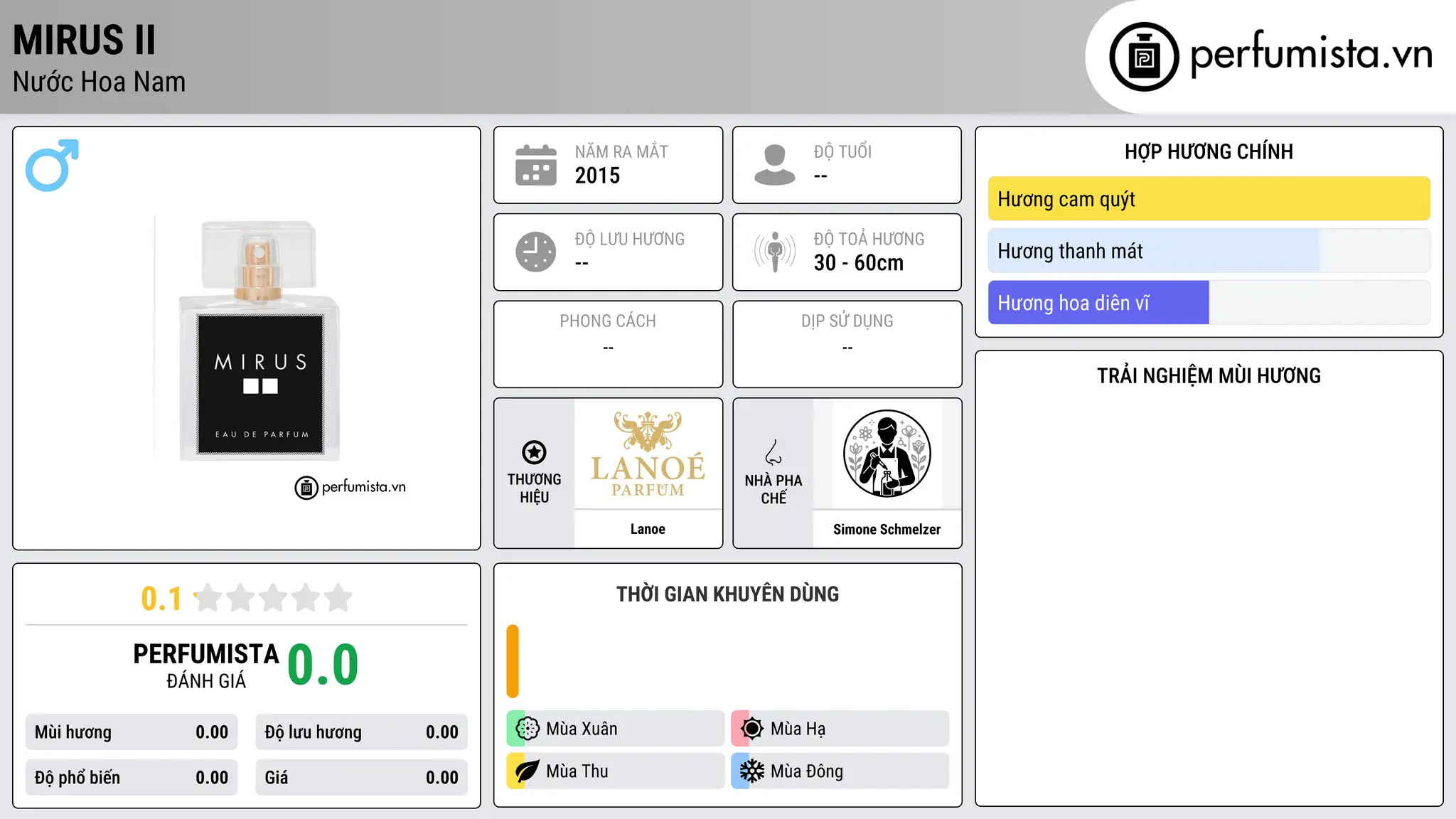
Task: Click the small perfumista.vn watermark logo under bottle
Action: point(350,488)
